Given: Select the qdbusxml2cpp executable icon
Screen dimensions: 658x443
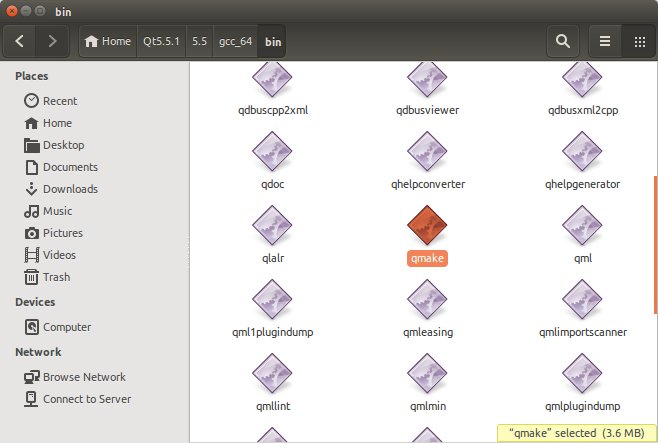Looking at the screenshot, I should pos(582,78).
